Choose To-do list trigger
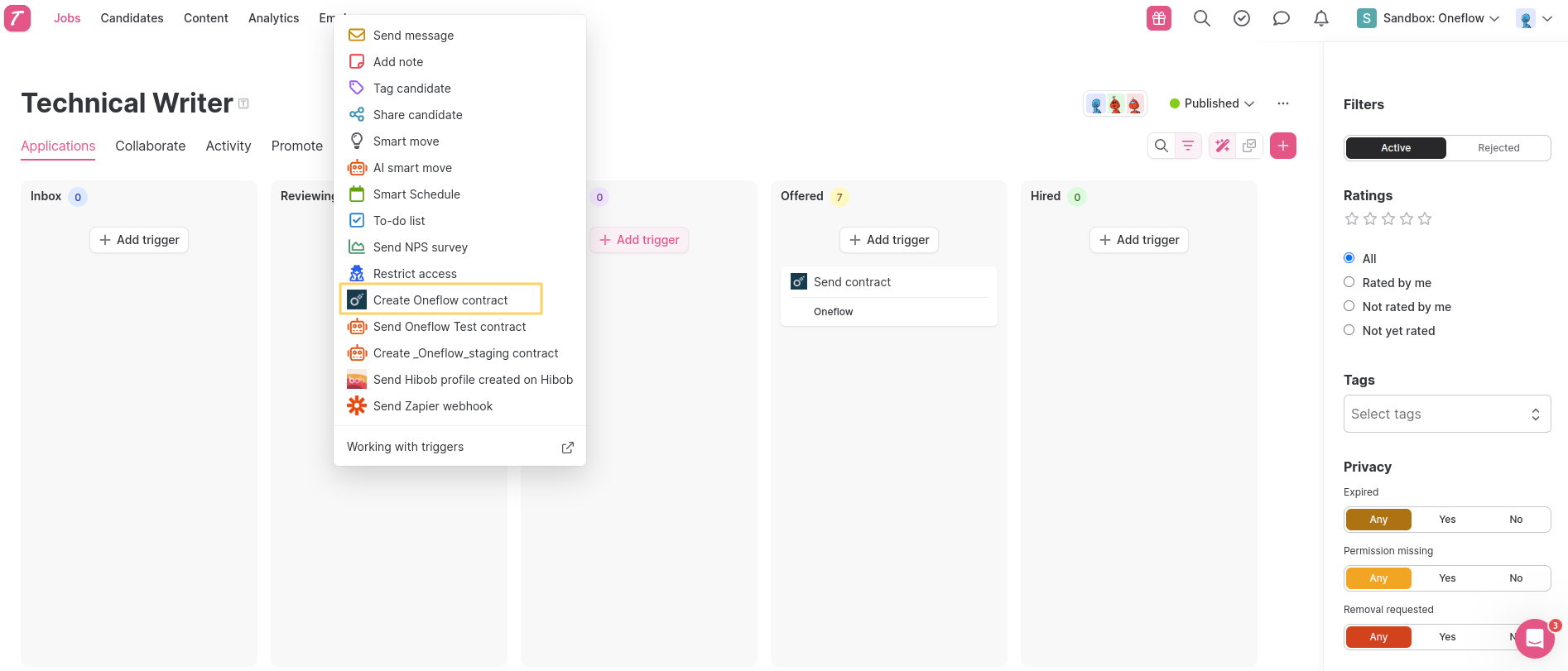 pos(459,220)
